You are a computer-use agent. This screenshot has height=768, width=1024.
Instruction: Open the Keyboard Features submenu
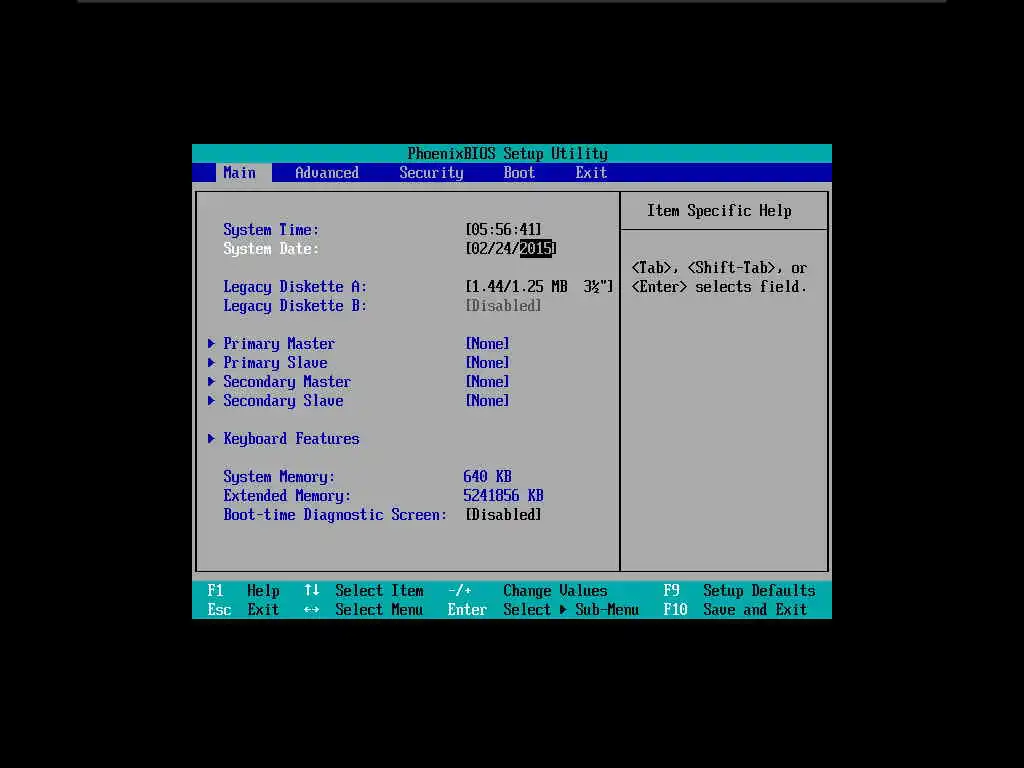291,439
